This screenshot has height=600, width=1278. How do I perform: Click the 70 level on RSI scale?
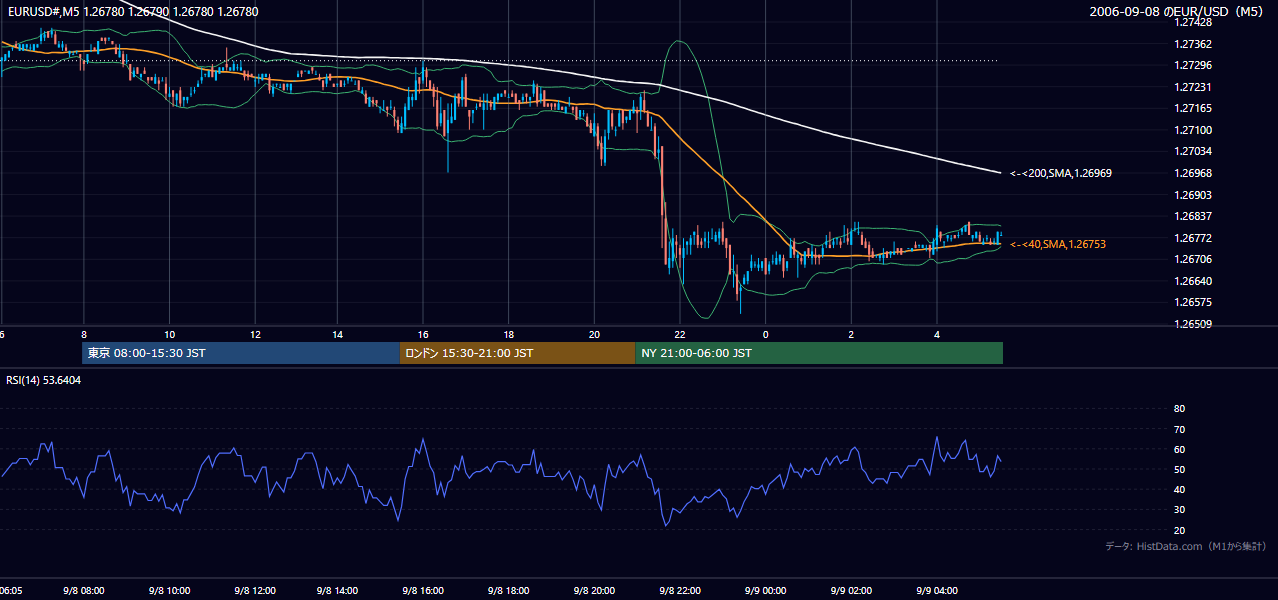pyautogui.click(x=1179, y=429)
